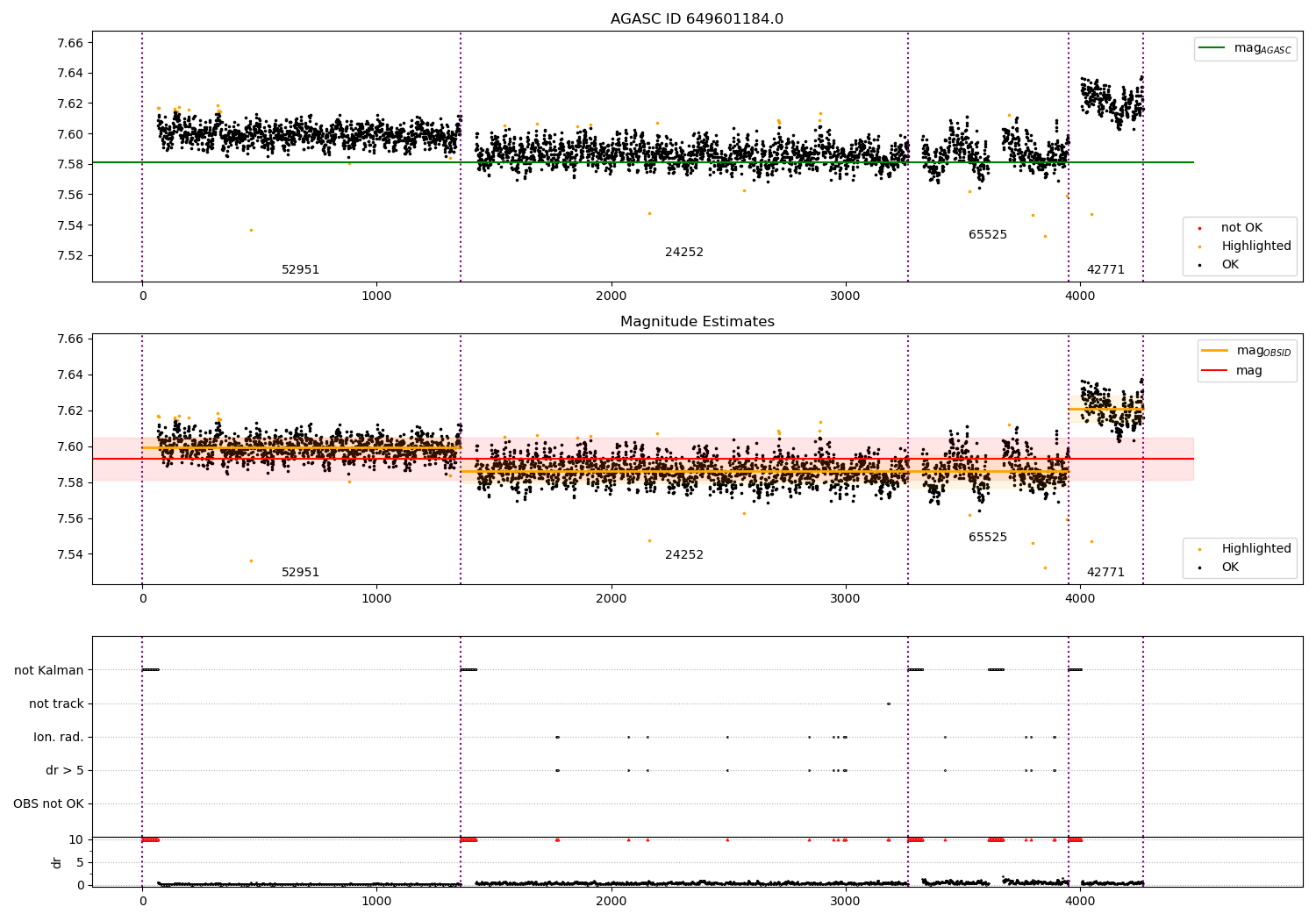Click obsid label 52951 in top plot

(x=300, y=270)
